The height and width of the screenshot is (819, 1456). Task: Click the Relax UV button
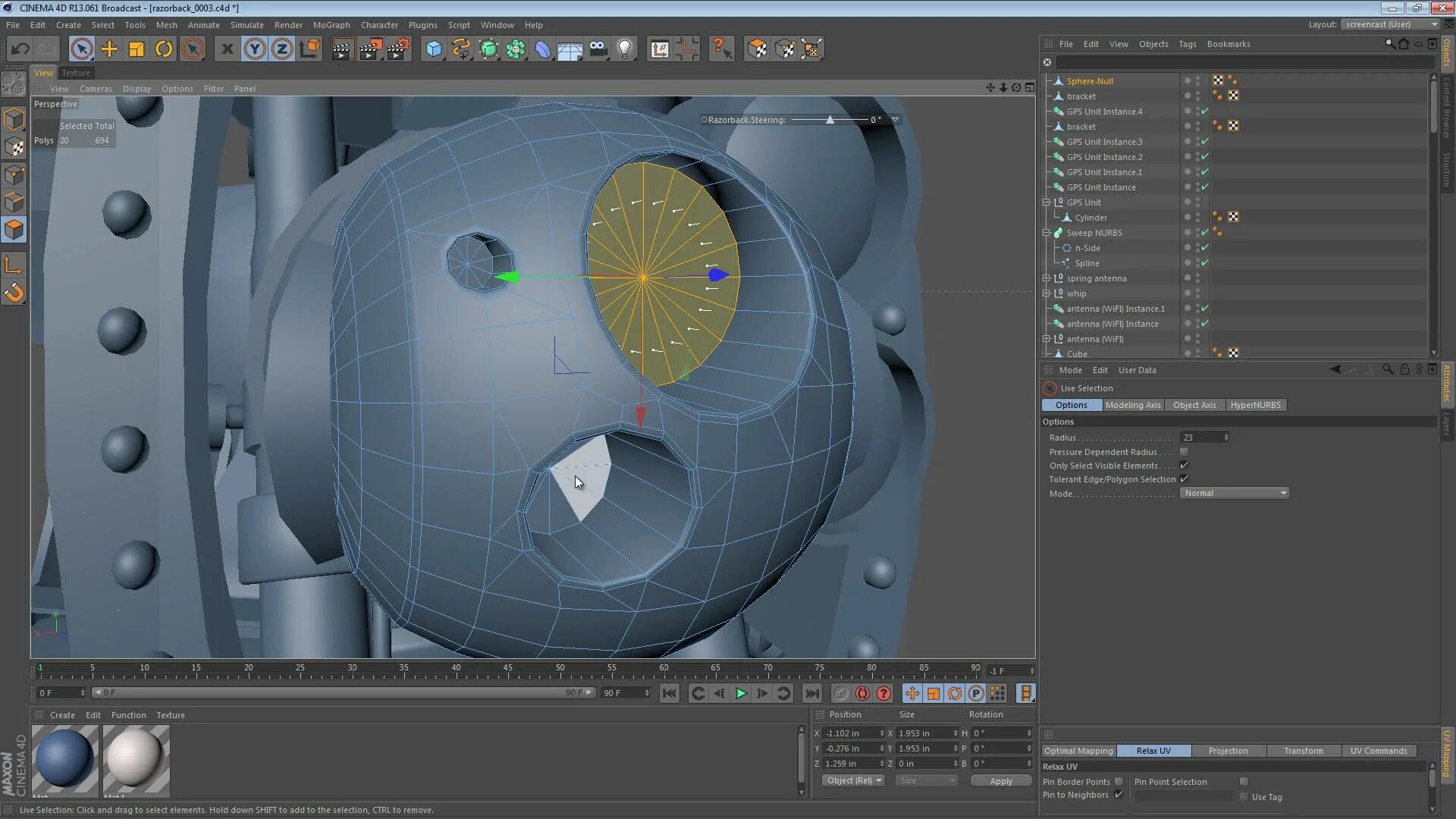(x=1153, y=751)
